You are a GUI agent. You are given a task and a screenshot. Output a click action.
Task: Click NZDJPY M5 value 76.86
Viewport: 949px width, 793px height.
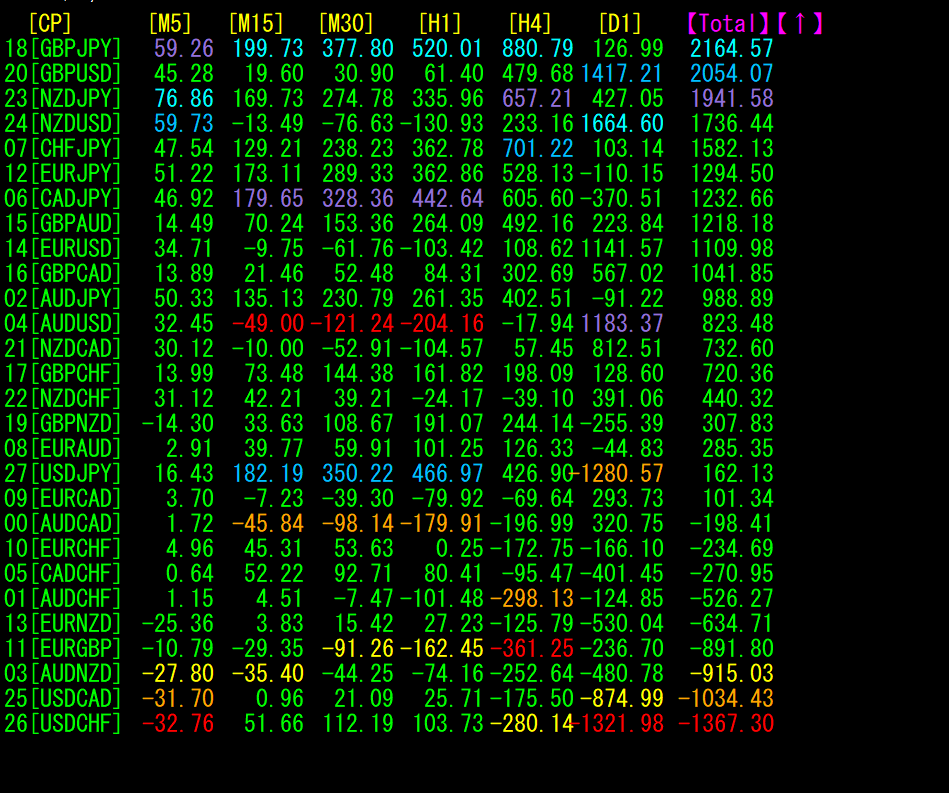click(x=183, y=98)
